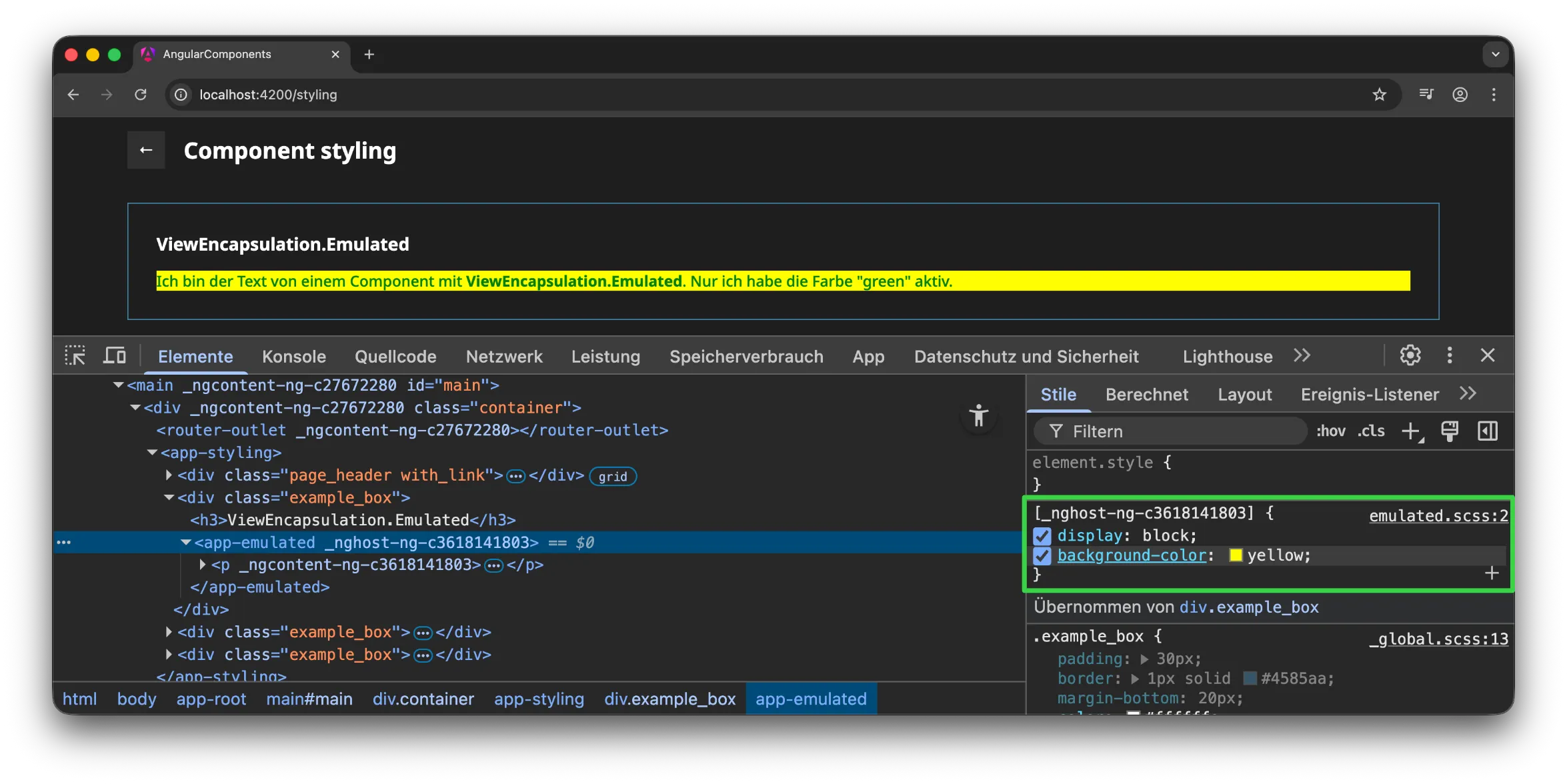
Task: Open the emulated.scss:2 source link
Action: (x=1438, y=516)
